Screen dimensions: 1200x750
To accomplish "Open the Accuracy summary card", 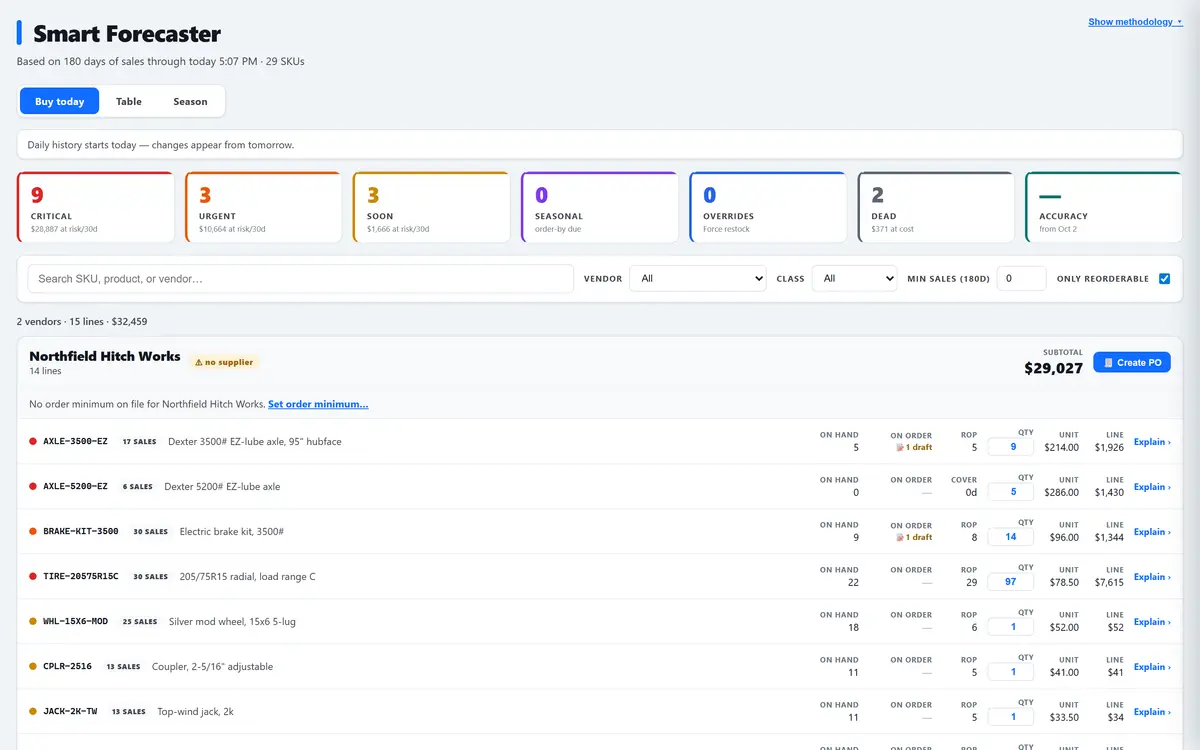I will pos(1104,207).
